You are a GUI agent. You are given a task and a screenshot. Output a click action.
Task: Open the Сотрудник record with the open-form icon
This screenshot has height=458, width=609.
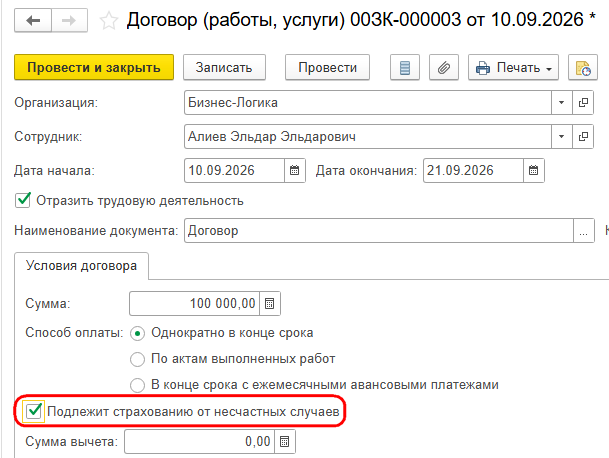coord(583,136)
